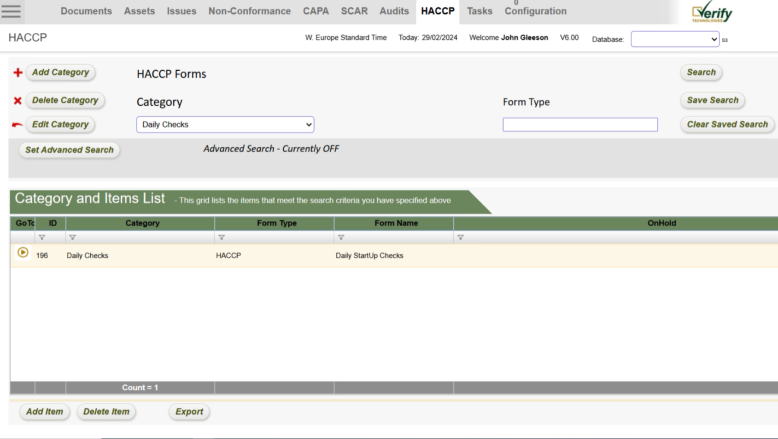Click the Export button
Image resolution: width=778 pixels, height=439 pixels.
tap(188, 411)
